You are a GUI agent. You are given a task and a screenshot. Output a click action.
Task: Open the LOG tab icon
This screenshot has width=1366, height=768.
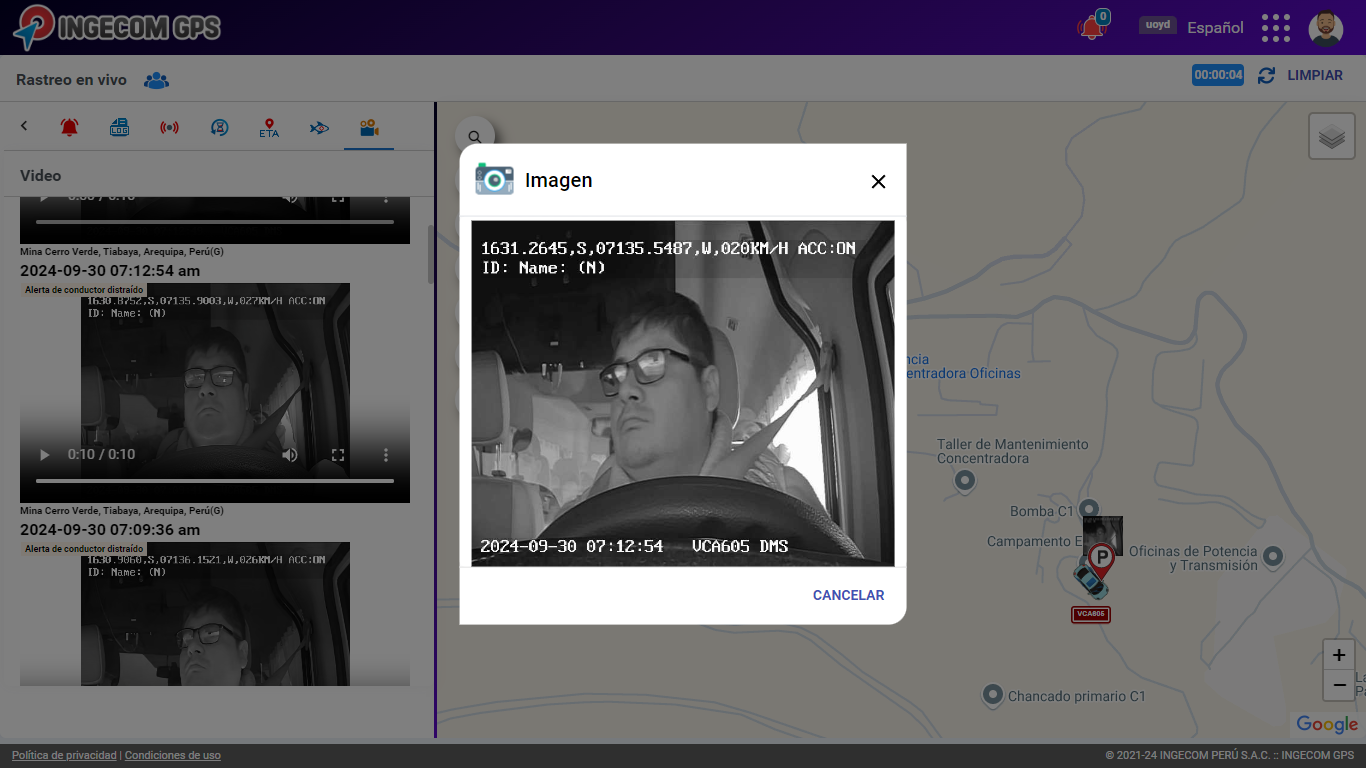pyautogui.click(x=119, y=128)
